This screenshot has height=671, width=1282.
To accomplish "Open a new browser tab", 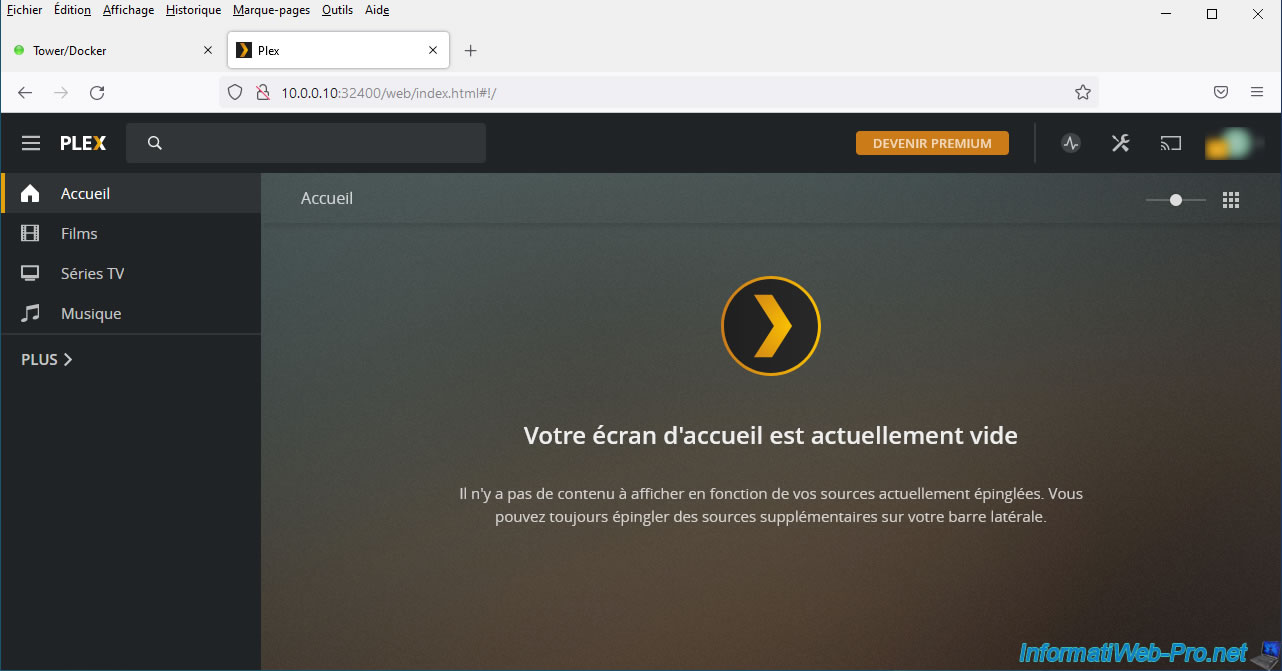I will pos(471,51).
